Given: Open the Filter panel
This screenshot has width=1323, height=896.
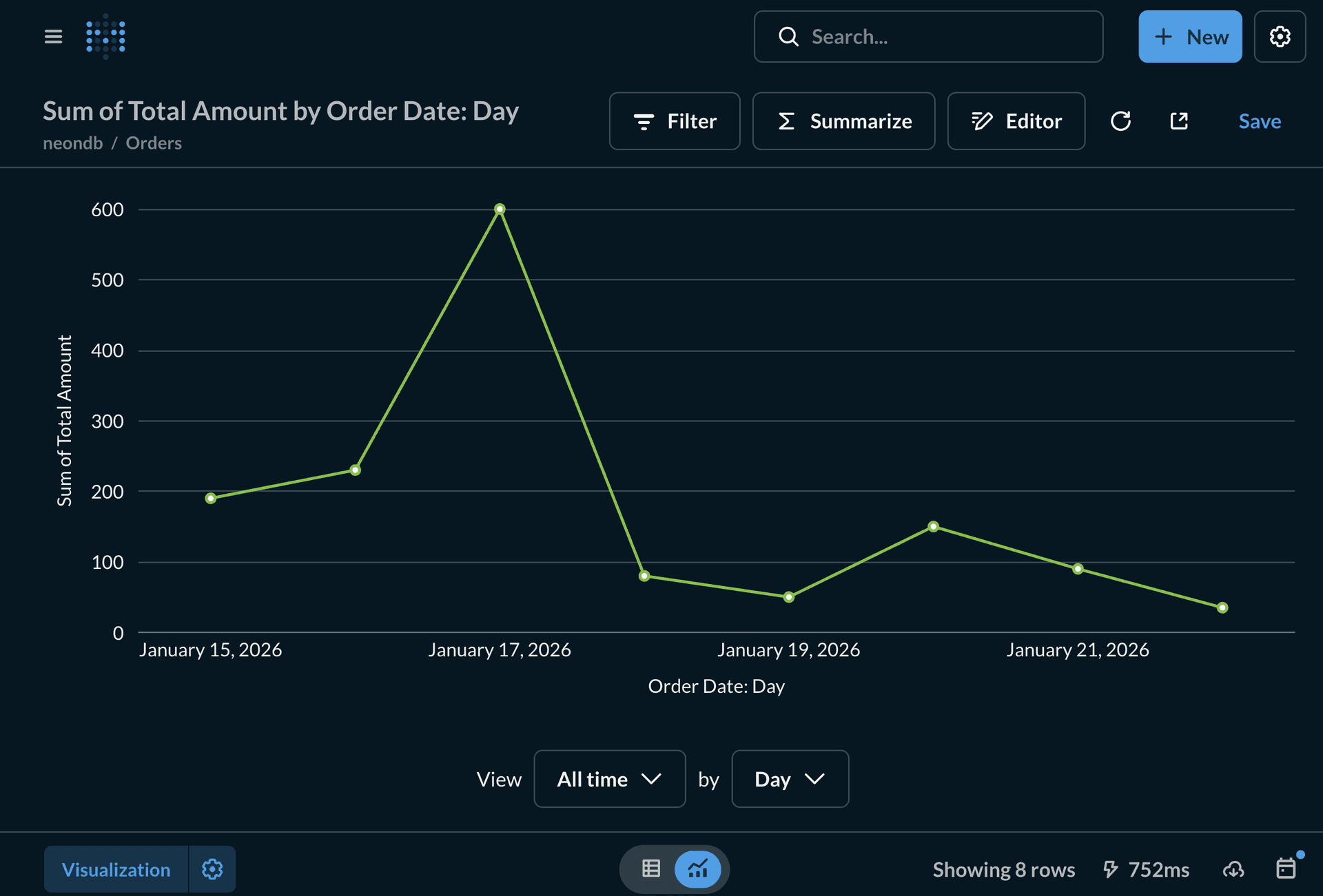Looking at the screenshot, I should [x=674, y=121].
